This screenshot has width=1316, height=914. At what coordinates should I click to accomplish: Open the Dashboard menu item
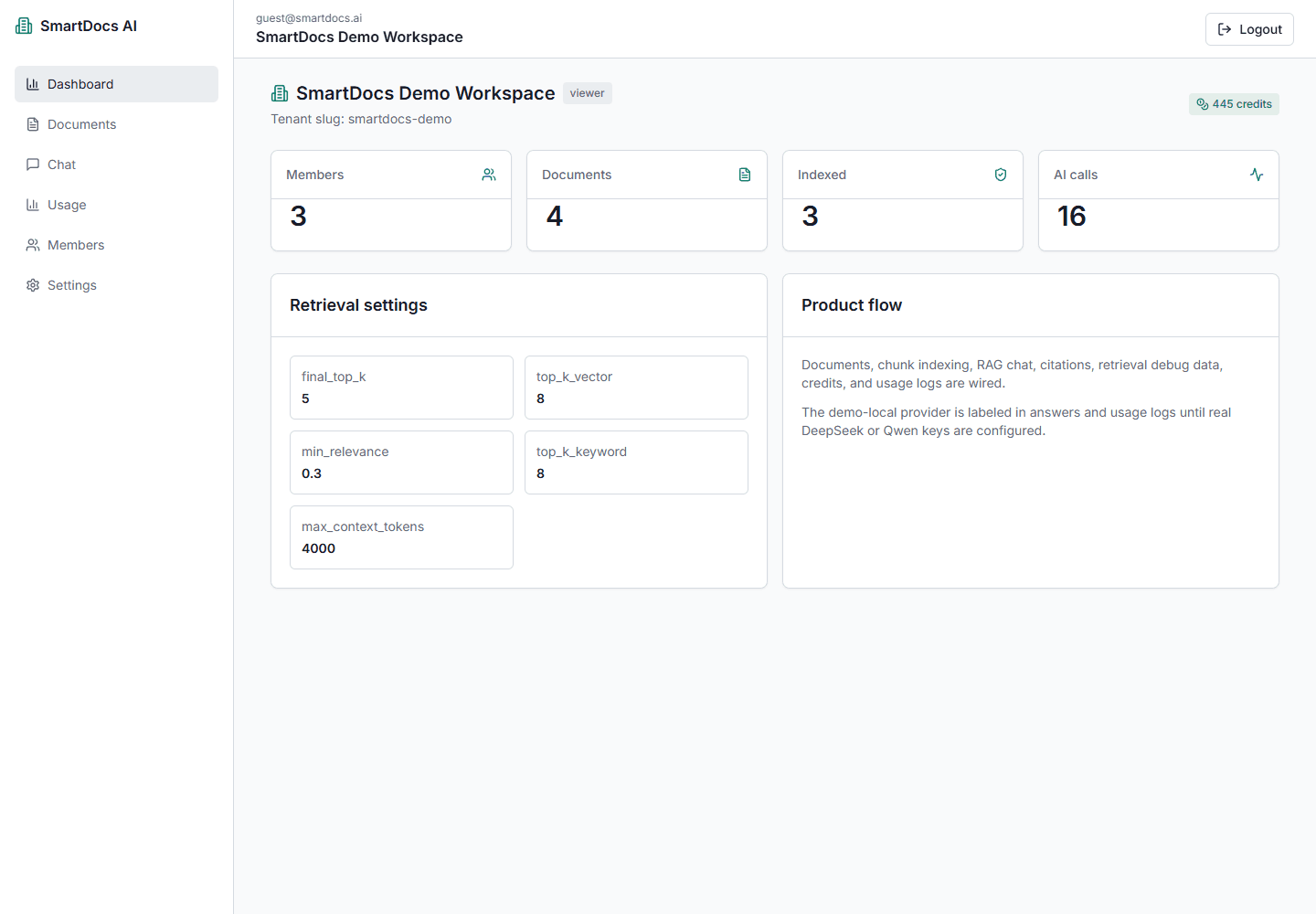116,84
